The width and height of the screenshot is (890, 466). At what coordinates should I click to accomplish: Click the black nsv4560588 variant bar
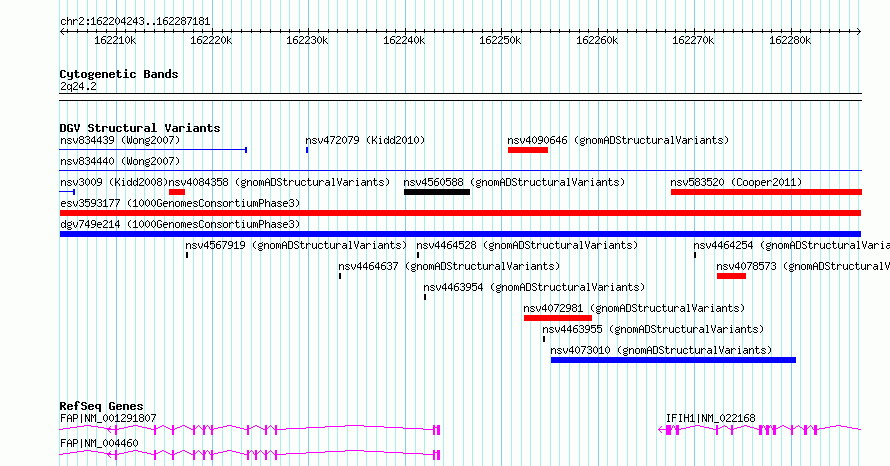pyautogui.click(x=437, y=192)
